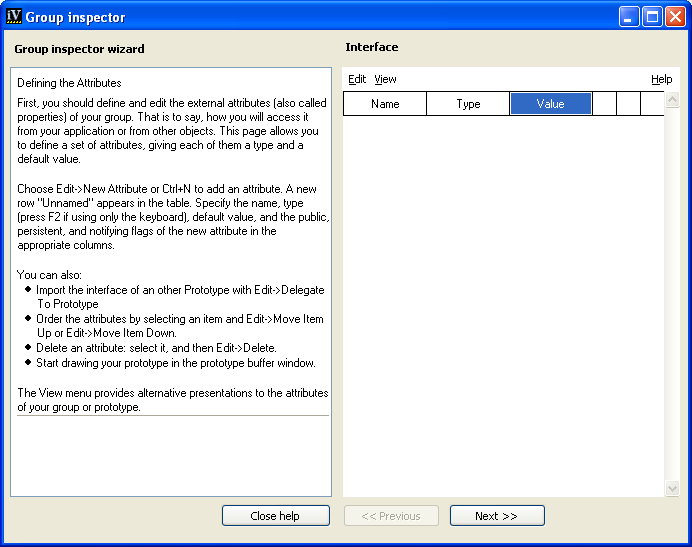Select the highlighted Value column header
692x547 pixels.
pos(550,104)
